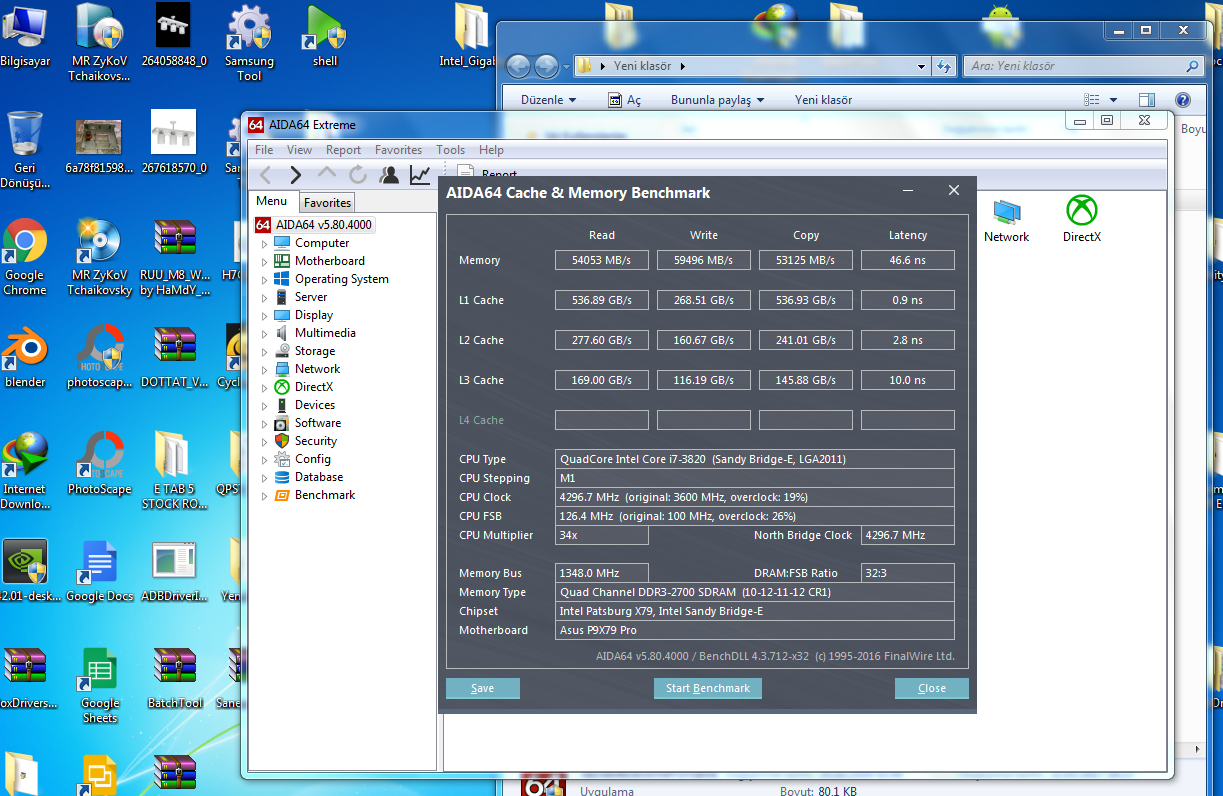Select the blender desktop icon
The image size is (1223, 796).
coord(25,358)
